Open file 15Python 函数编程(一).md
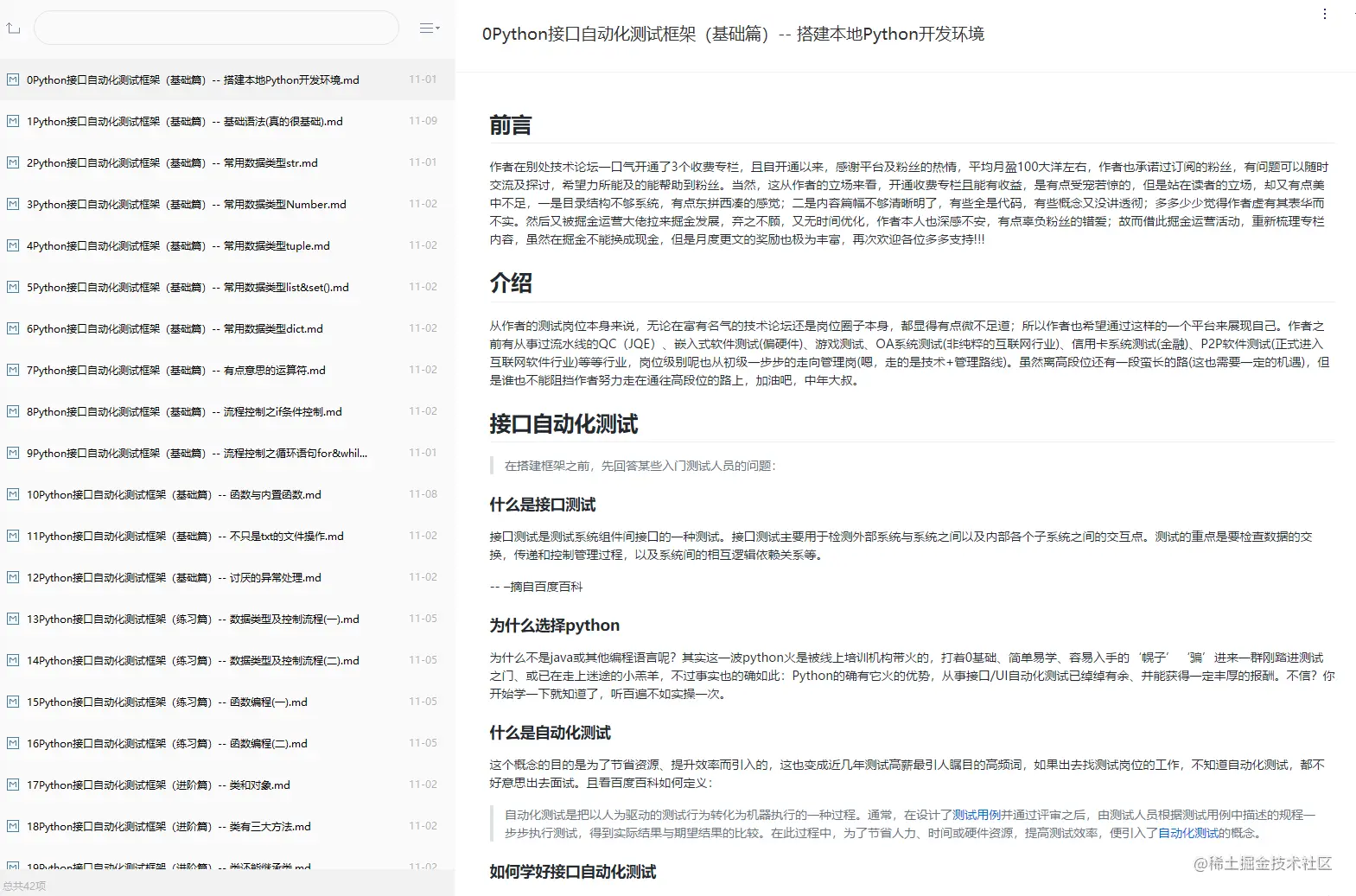The height and width of the screenshot is (896, 1356). click(227, 702)
